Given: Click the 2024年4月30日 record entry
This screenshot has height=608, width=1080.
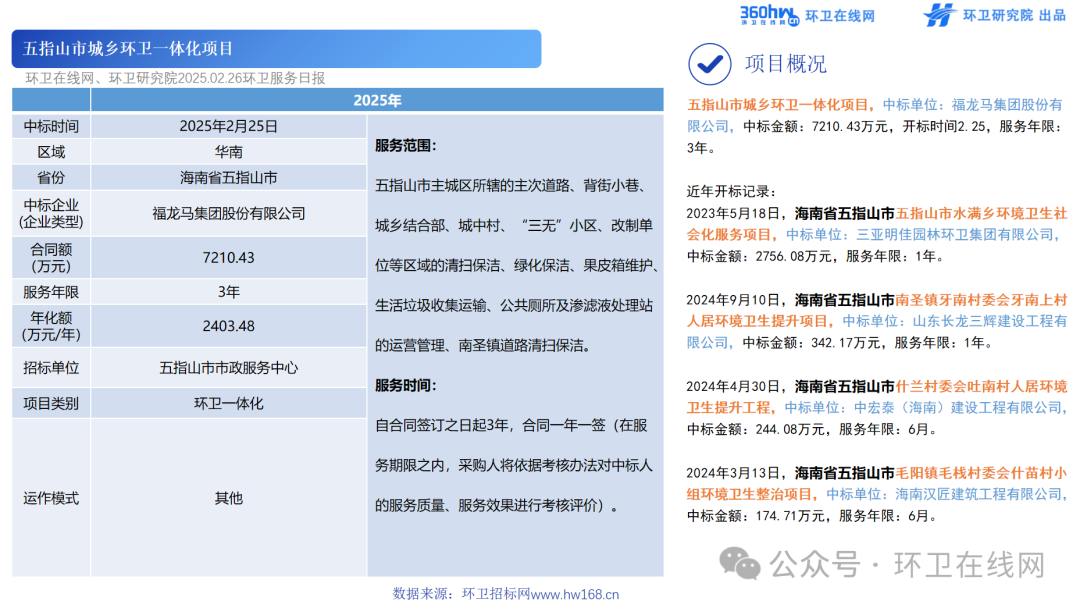Looking at the screenshot, I should click(876, 408).
